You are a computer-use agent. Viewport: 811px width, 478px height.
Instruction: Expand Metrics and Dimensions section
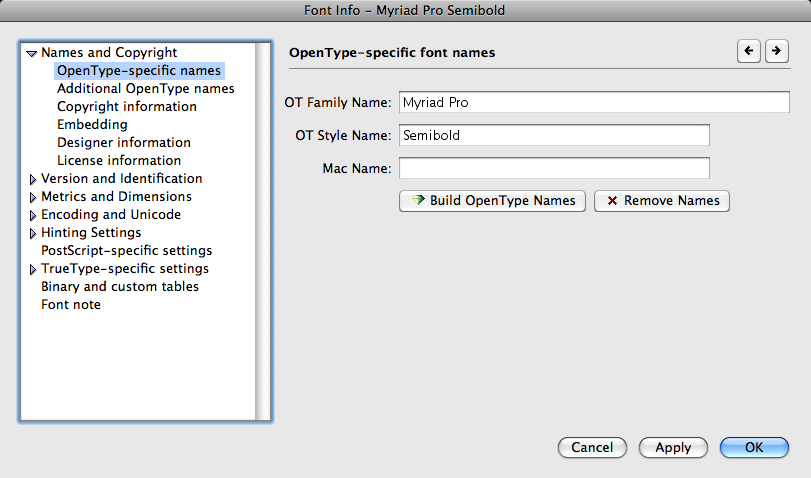tap(33, 198)
